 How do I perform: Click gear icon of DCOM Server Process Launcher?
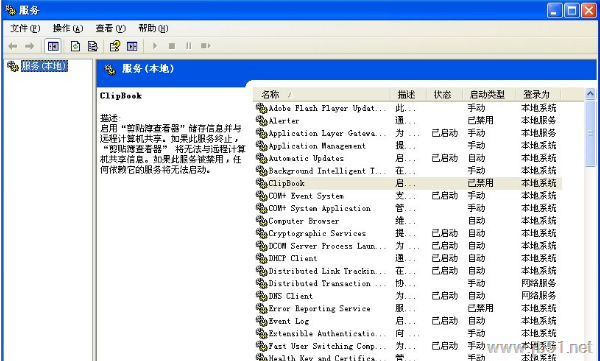[x=261, y=246]
